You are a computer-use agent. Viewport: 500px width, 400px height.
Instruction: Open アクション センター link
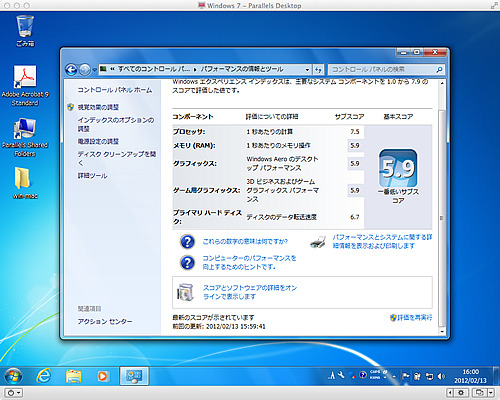tap(105, 322)
